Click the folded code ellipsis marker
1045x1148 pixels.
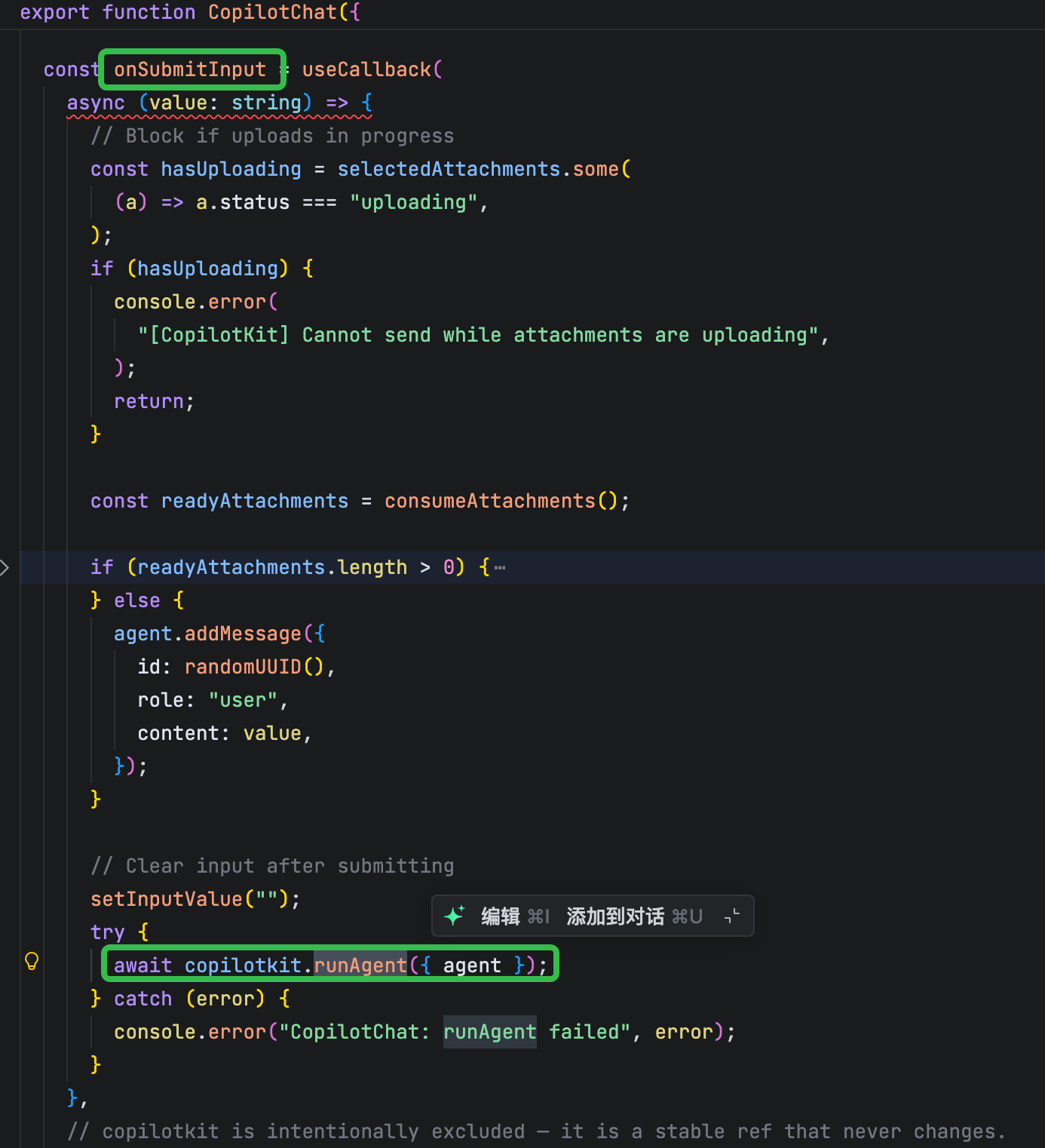pyautogui.click(x=500, y=567)
